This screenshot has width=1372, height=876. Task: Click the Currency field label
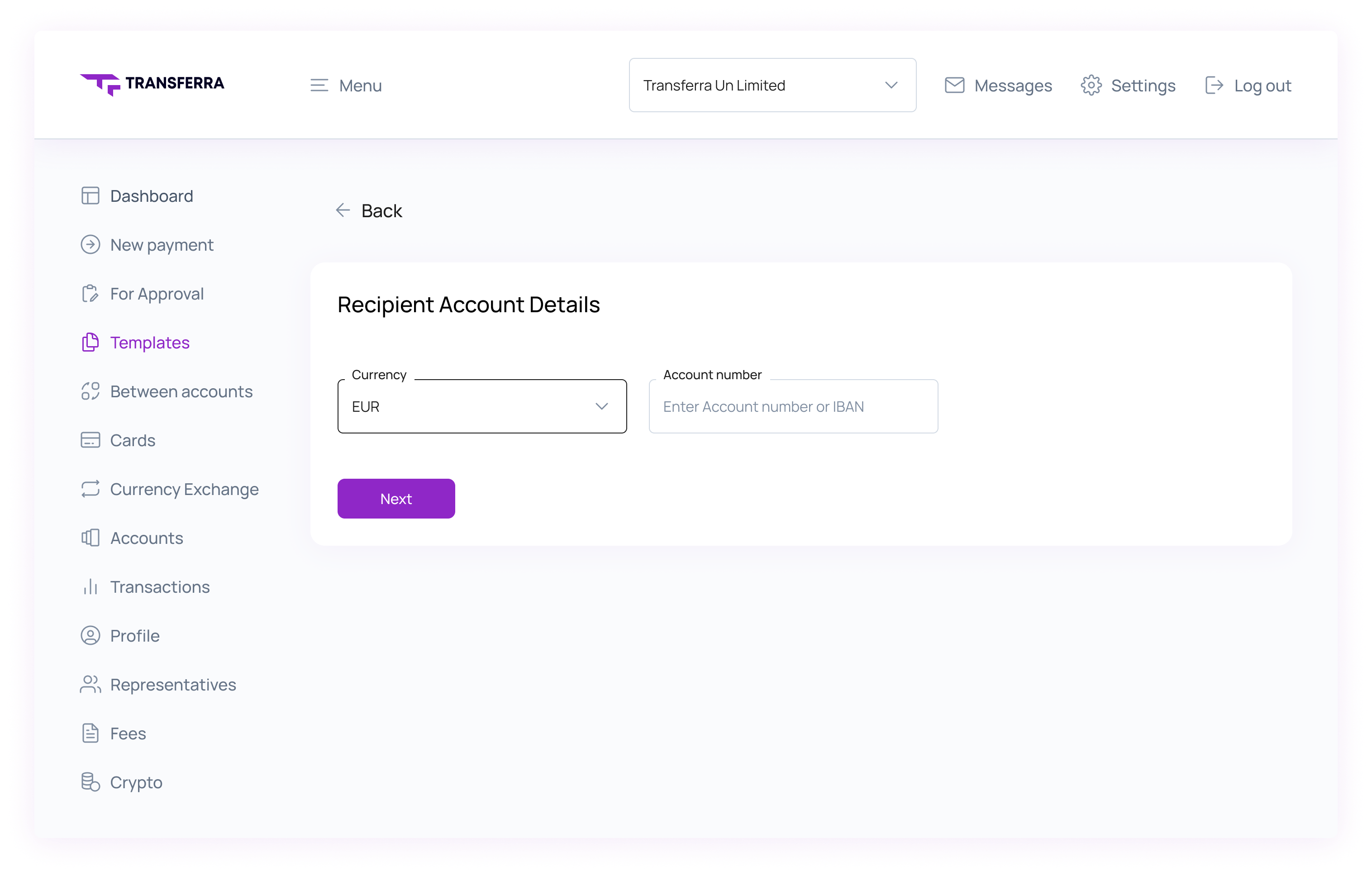(x=379, y=375)
